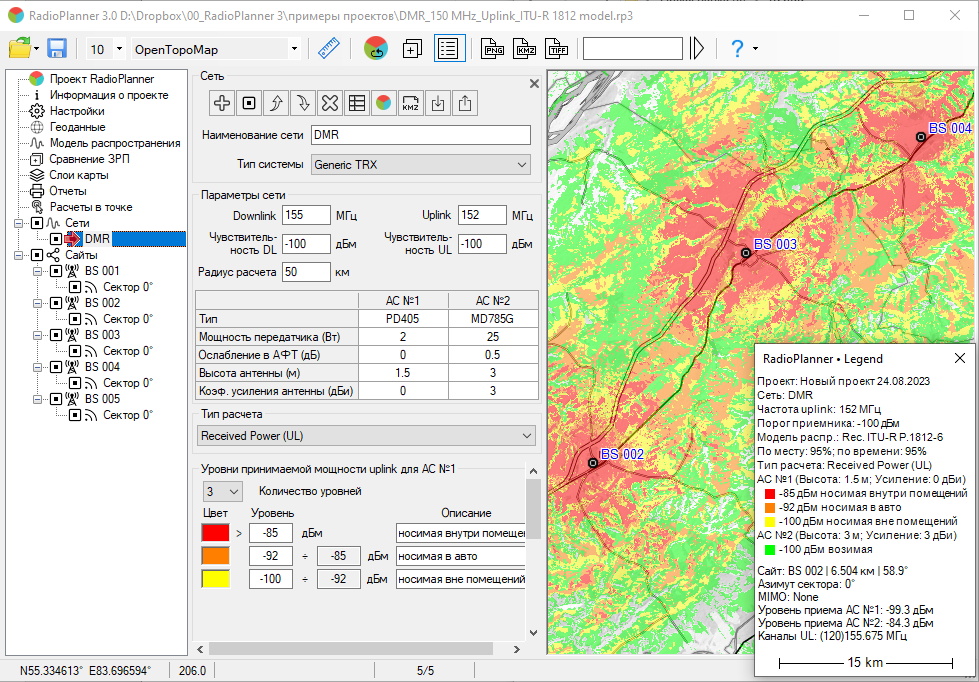Open the Тип расчета Received Power (UL) dropdown
The width and height of the screenshot is (979, 682).
tap(367, 436)
